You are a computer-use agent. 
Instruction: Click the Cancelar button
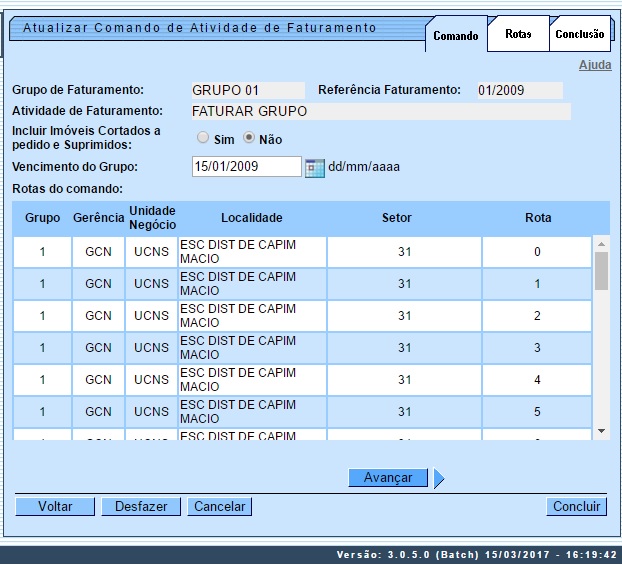[220, 507]
